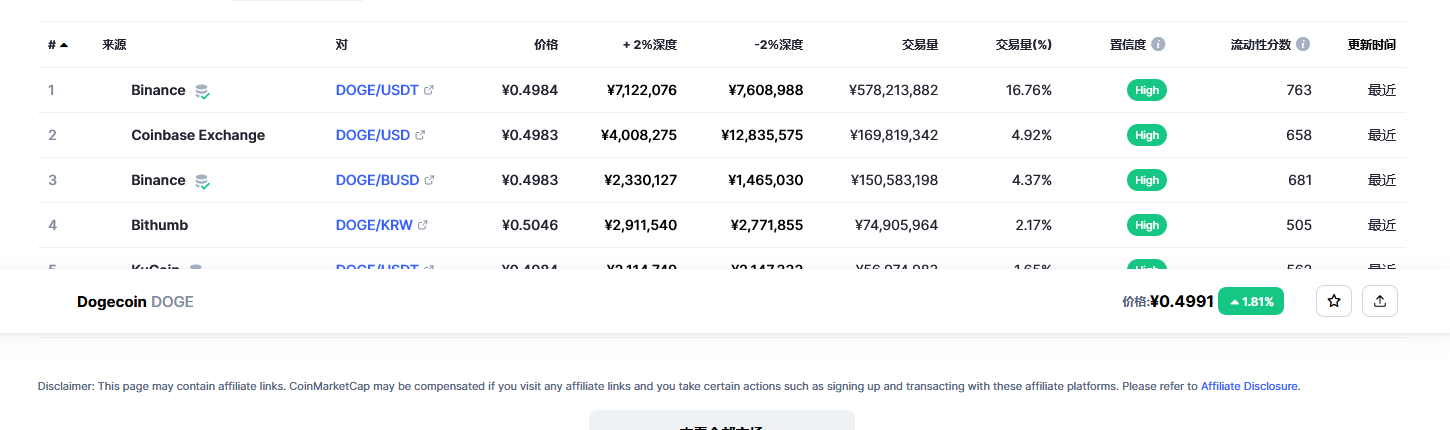Screen dimensions: 1450x430
Task: Click the star watchlist icon for Dogecoin
Action: [x=1333, y=301]
